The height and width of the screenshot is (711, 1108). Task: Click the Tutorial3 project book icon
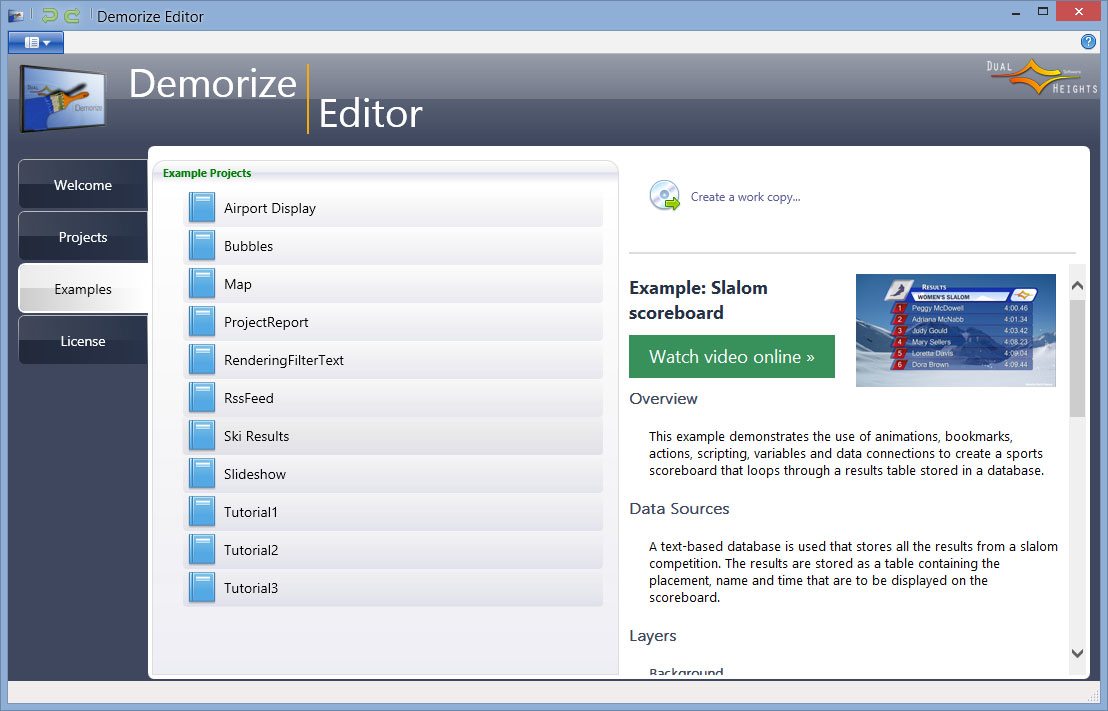point(202,588)
